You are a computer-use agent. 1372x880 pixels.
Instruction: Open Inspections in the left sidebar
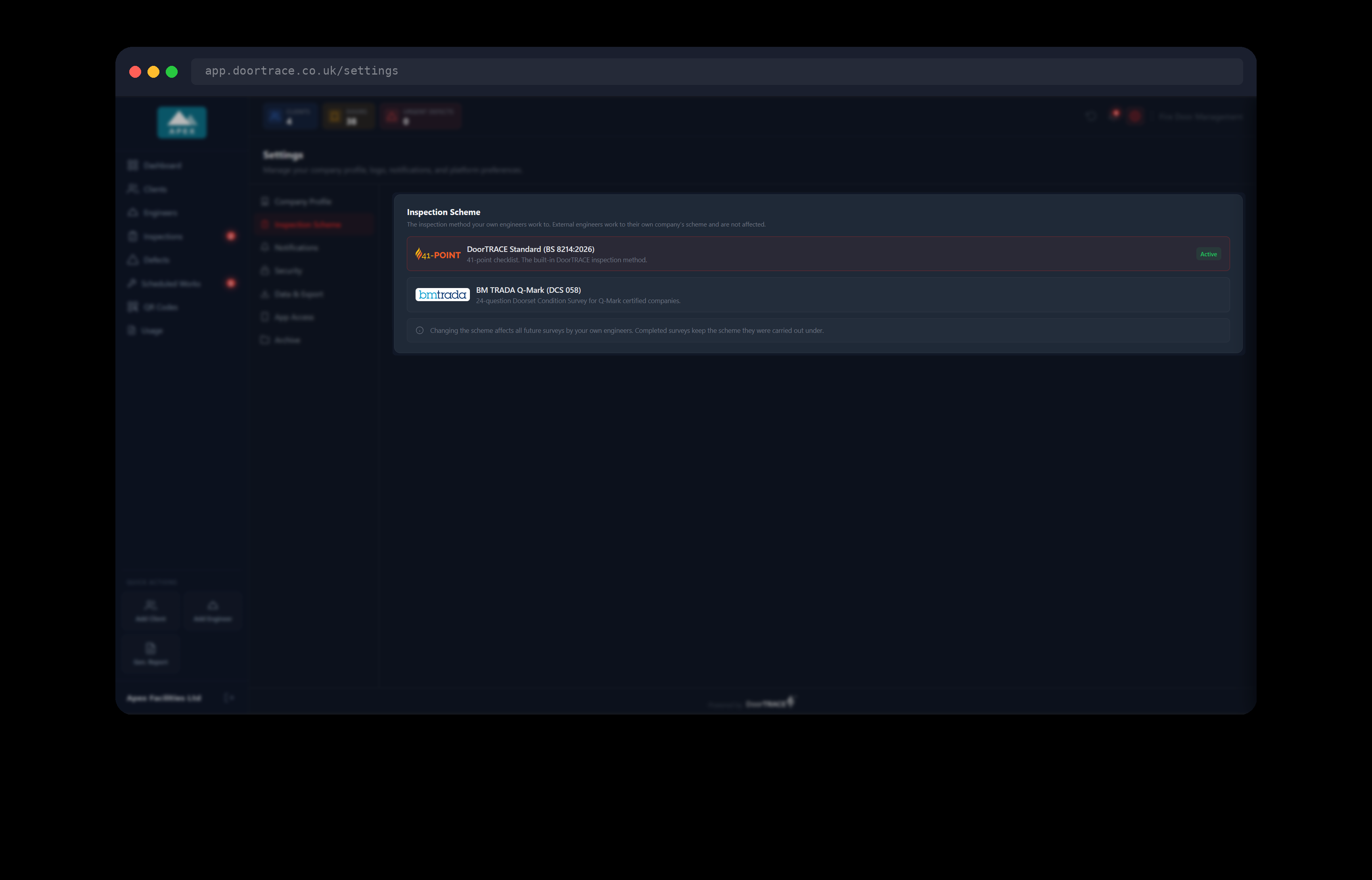pyautogui.click(x=182, y=236)
